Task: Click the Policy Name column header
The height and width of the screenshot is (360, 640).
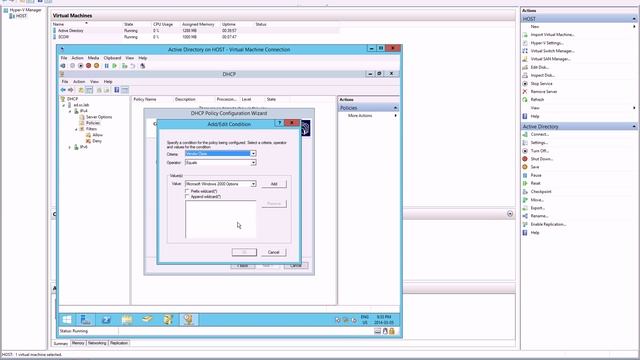Action: click(x=145, y=99)
